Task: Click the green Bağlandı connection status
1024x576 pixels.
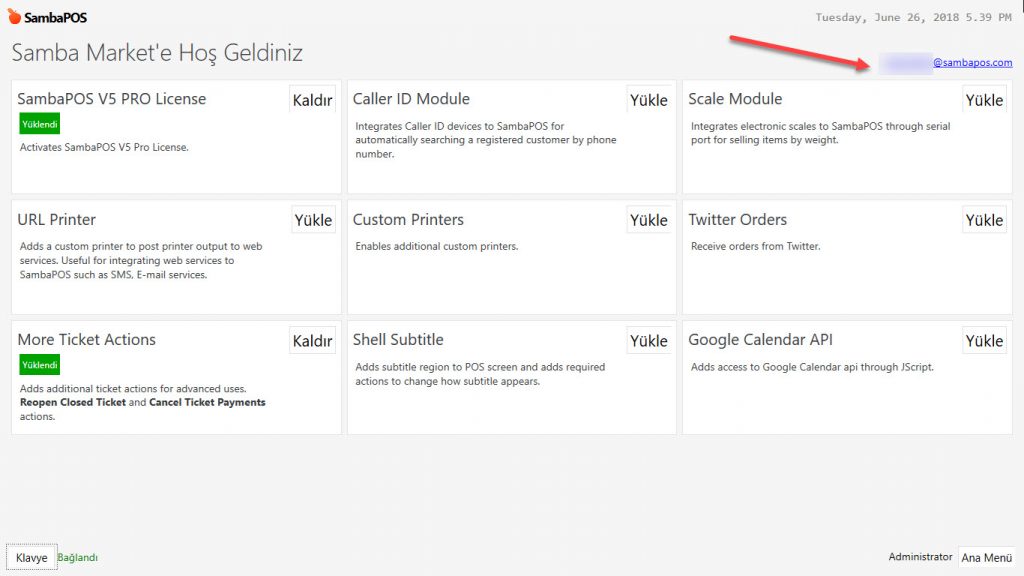Action: [x=77, y=558]
